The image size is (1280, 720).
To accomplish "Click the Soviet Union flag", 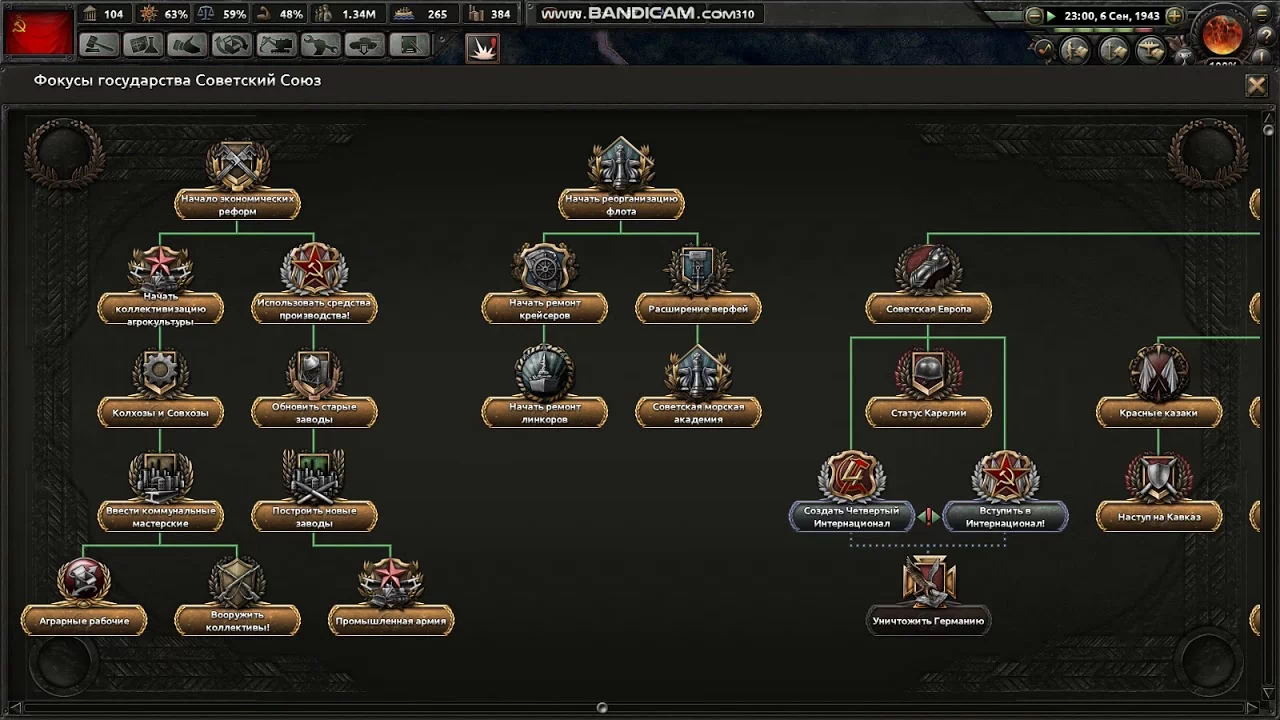I will coord(37,32).
